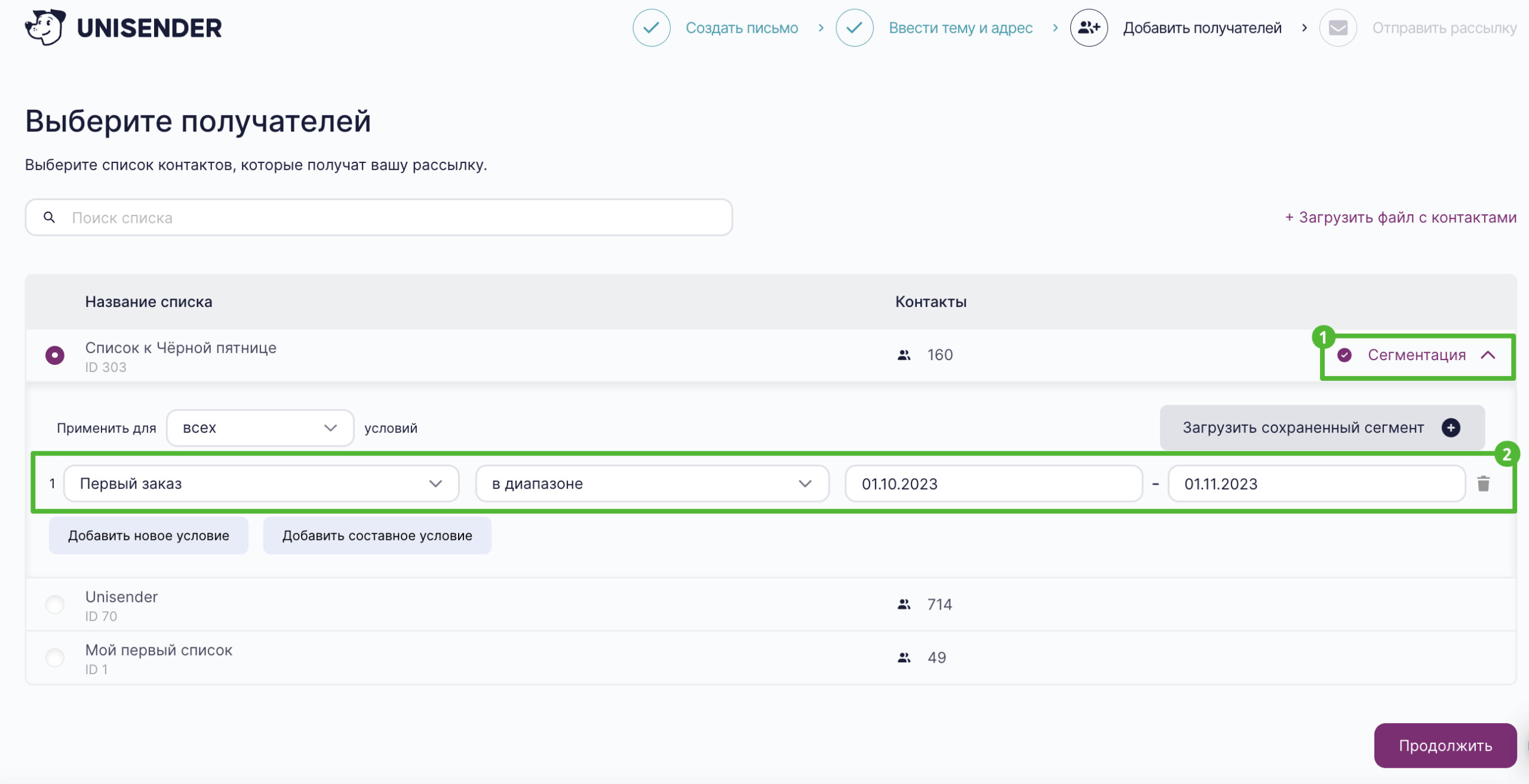Collapse the Сегментация panel chevron
This screenshot has width=1529, height=784.
pyautogui.click(x=1488, y=355)
